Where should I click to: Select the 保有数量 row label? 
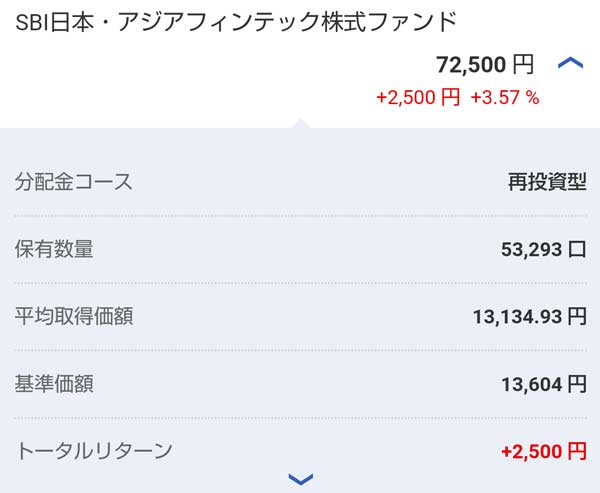pos(54,249)
